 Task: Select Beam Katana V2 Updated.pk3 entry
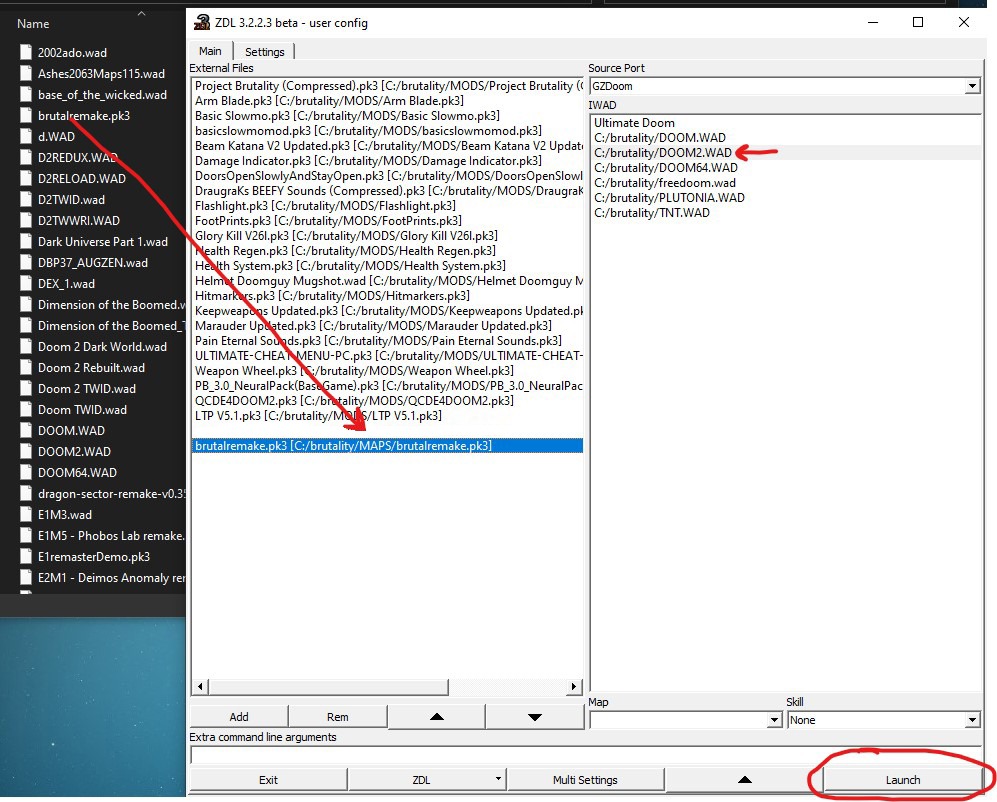pyautogui.click(x=387, y=146)
